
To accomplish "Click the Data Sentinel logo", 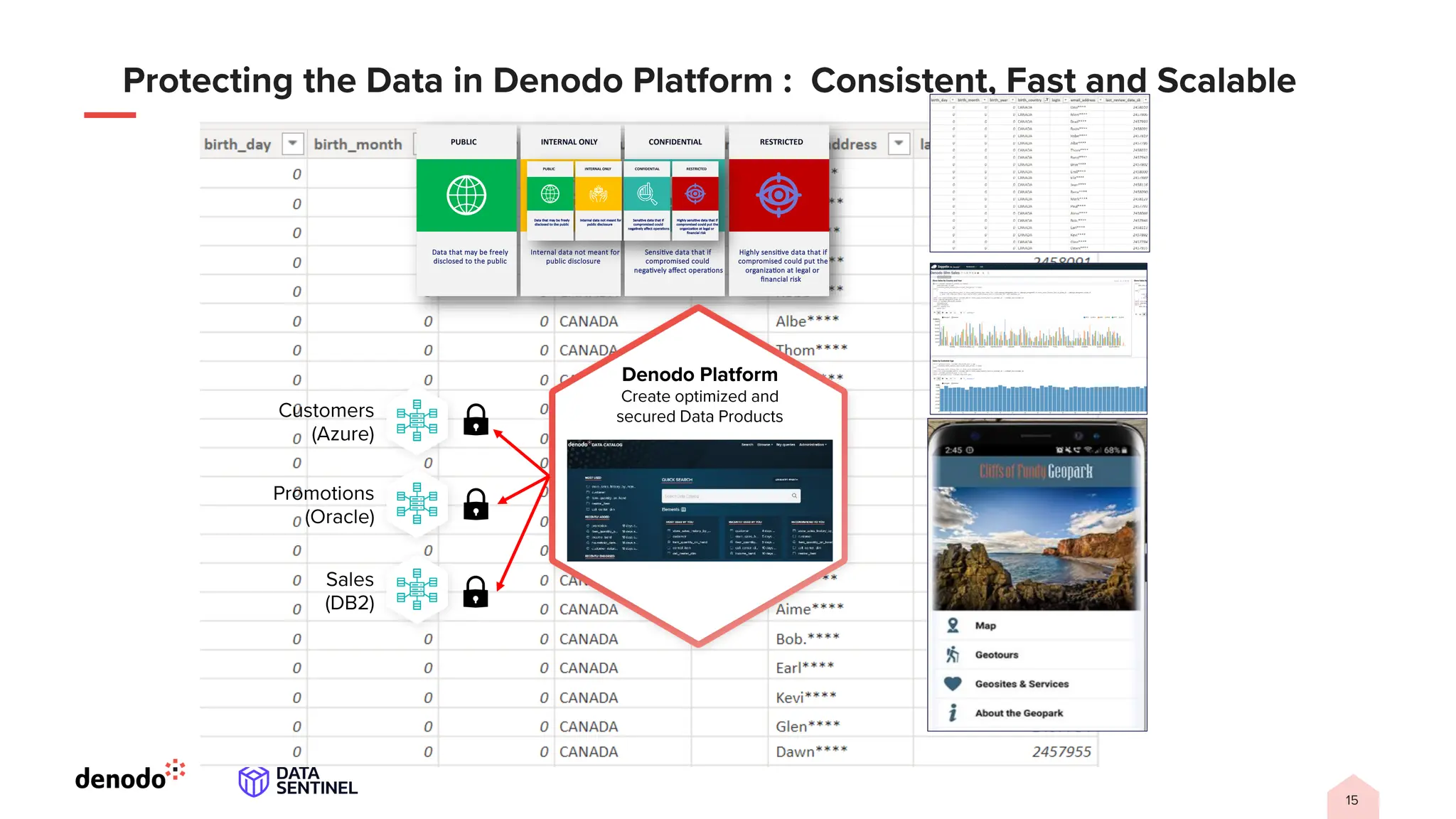I will (297, 781).
